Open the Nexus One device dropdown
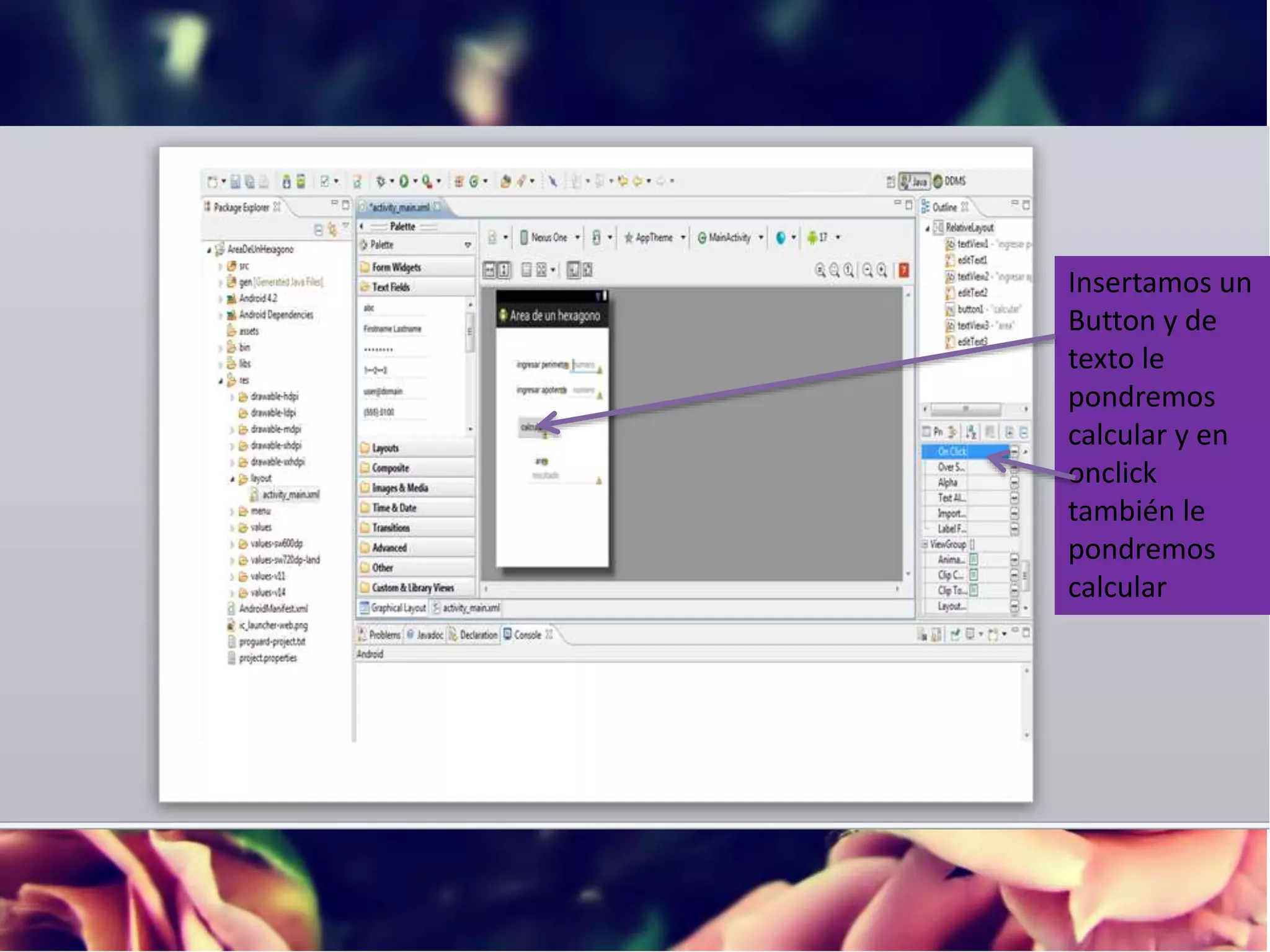 (549, 237)
